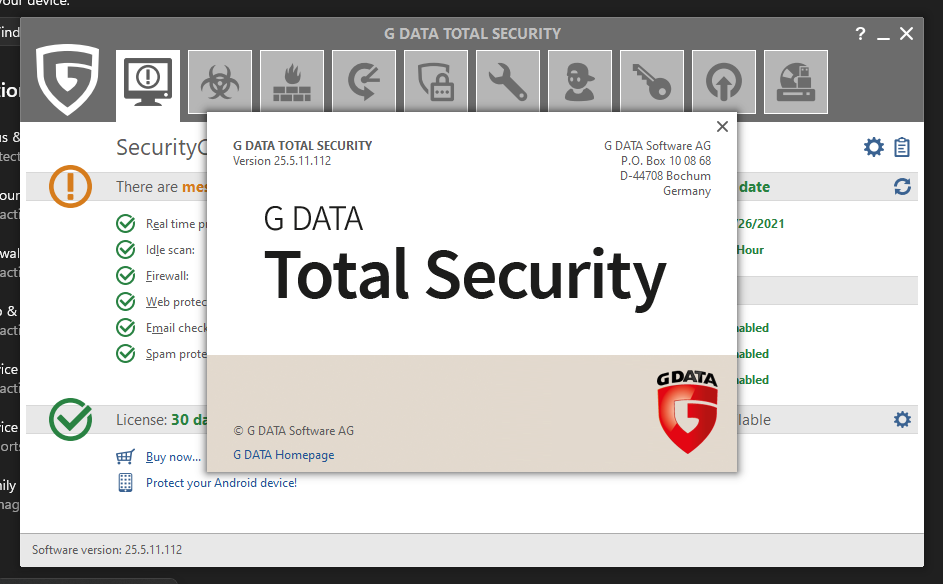The height and width of the screenshot is (584, 943).
Task: Open the protocols clipboard icon
Action: (902, 147)
